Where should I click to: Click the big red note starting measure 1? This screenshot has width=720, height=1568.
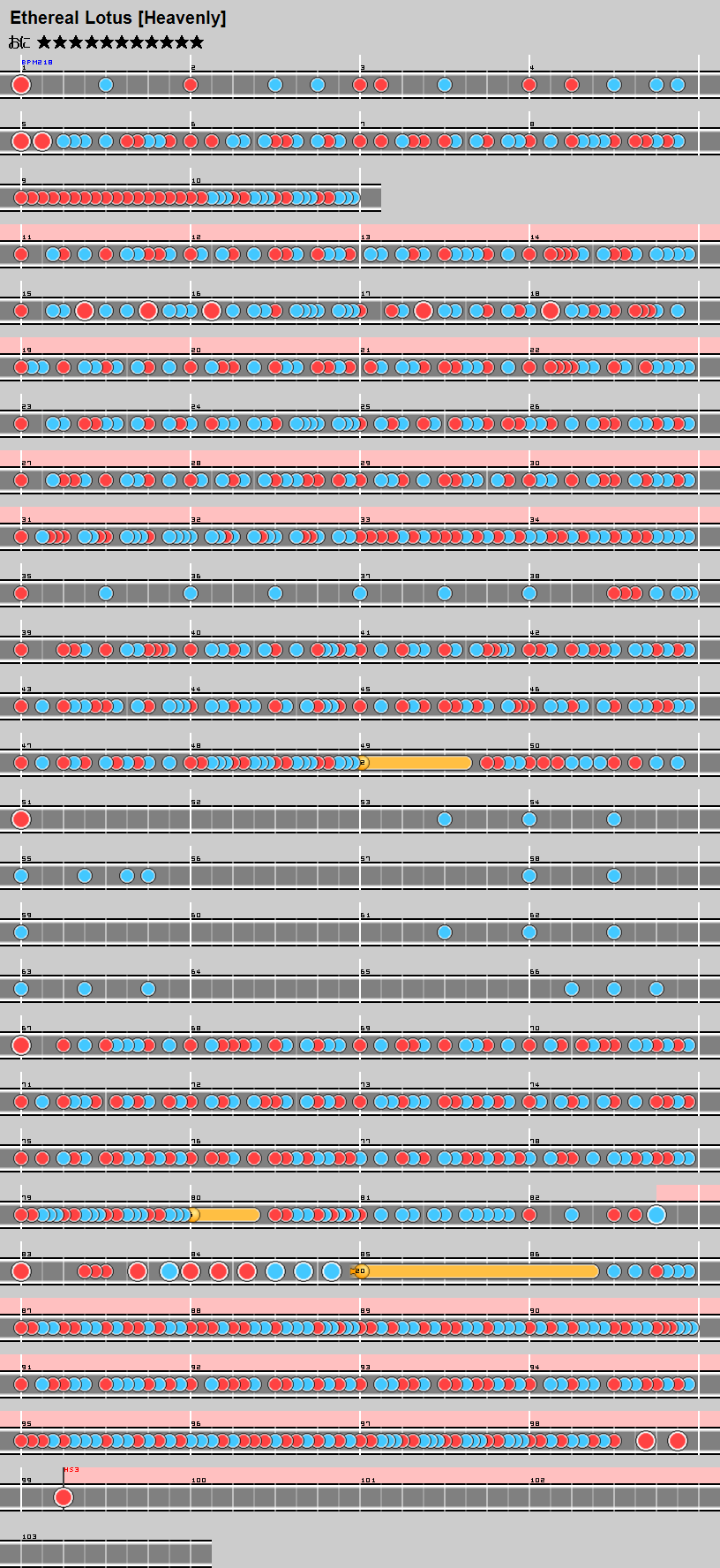click(x=21, y=85)
